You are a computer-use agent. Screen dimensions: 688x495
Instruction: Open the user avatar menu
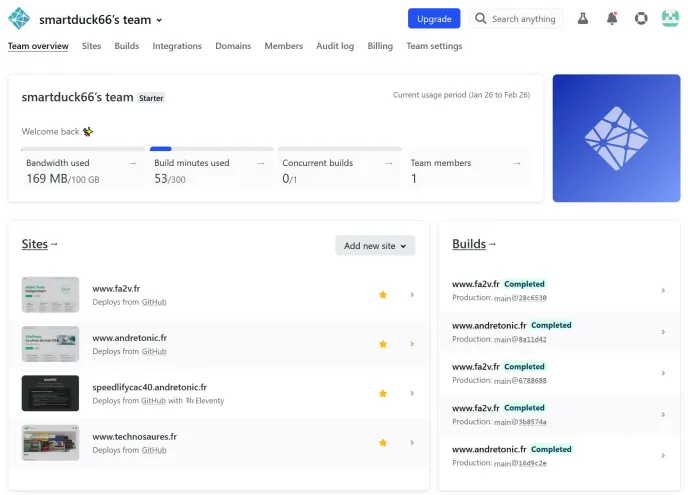tap(670, 18)
